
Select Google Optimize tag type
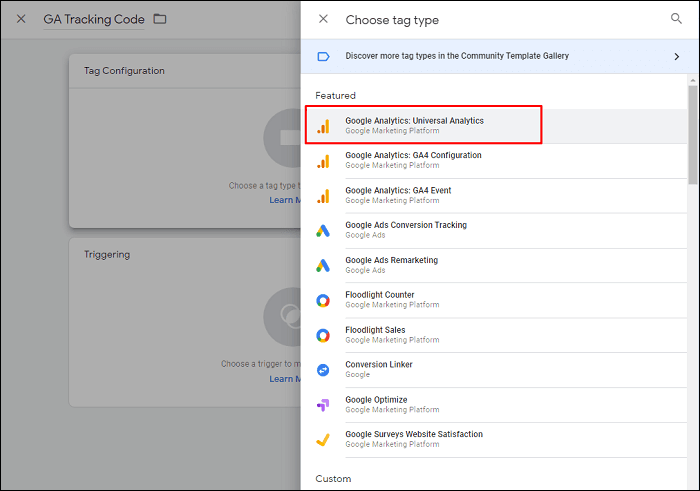tap(496, 405)
